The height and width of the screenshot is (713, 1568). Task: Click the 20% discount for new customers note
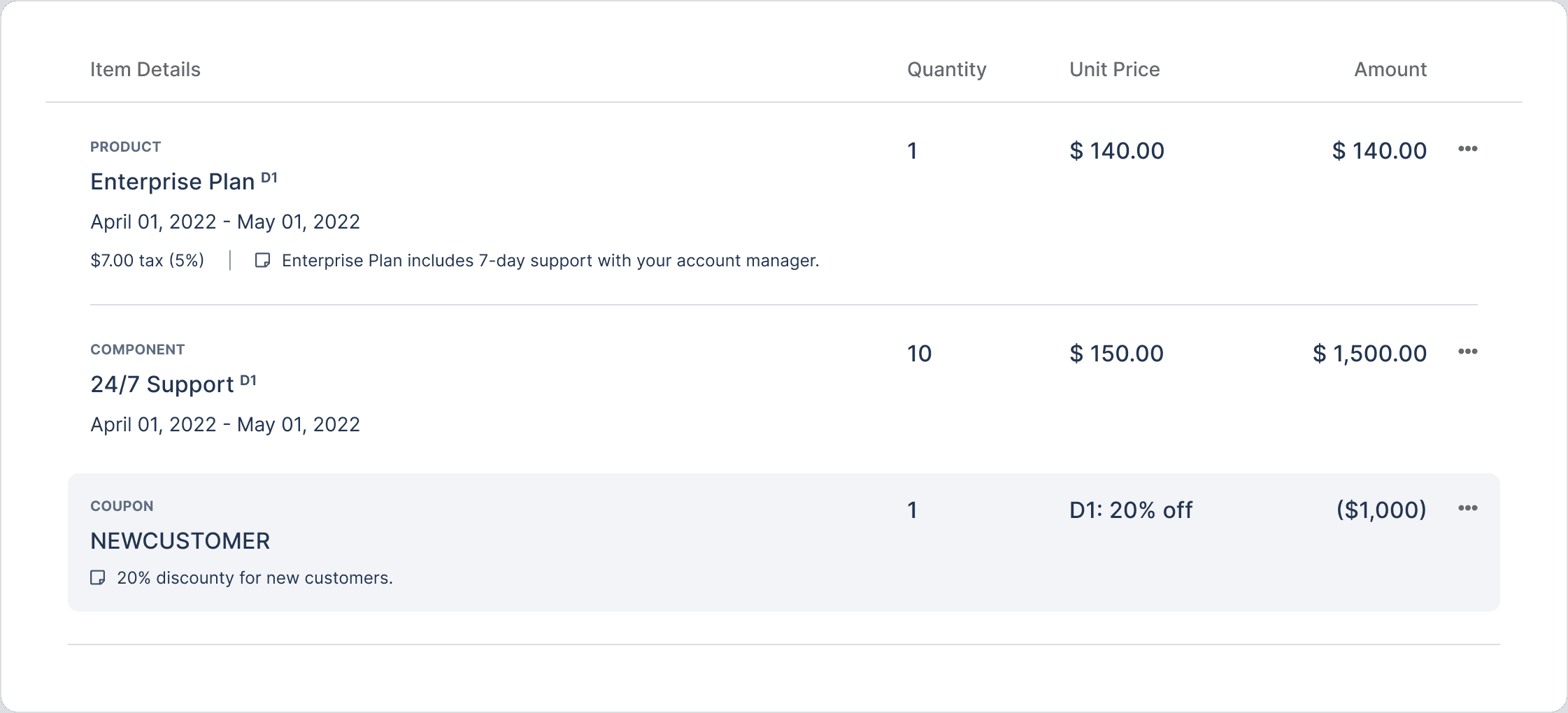coord(255,578)
